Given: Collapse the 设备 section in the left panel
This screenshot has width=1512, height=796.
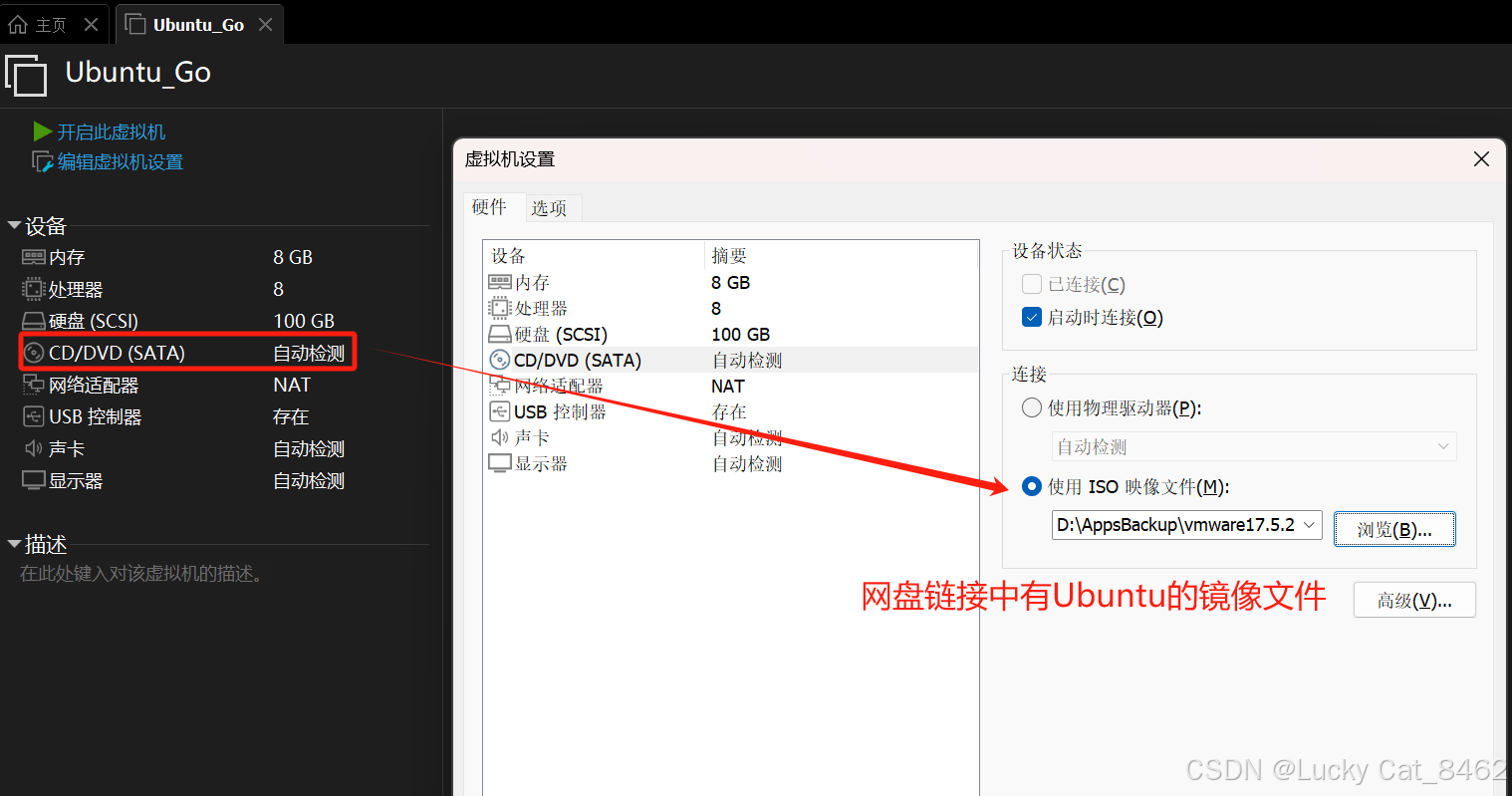Looking at the screenshot, I should (15, 226).
